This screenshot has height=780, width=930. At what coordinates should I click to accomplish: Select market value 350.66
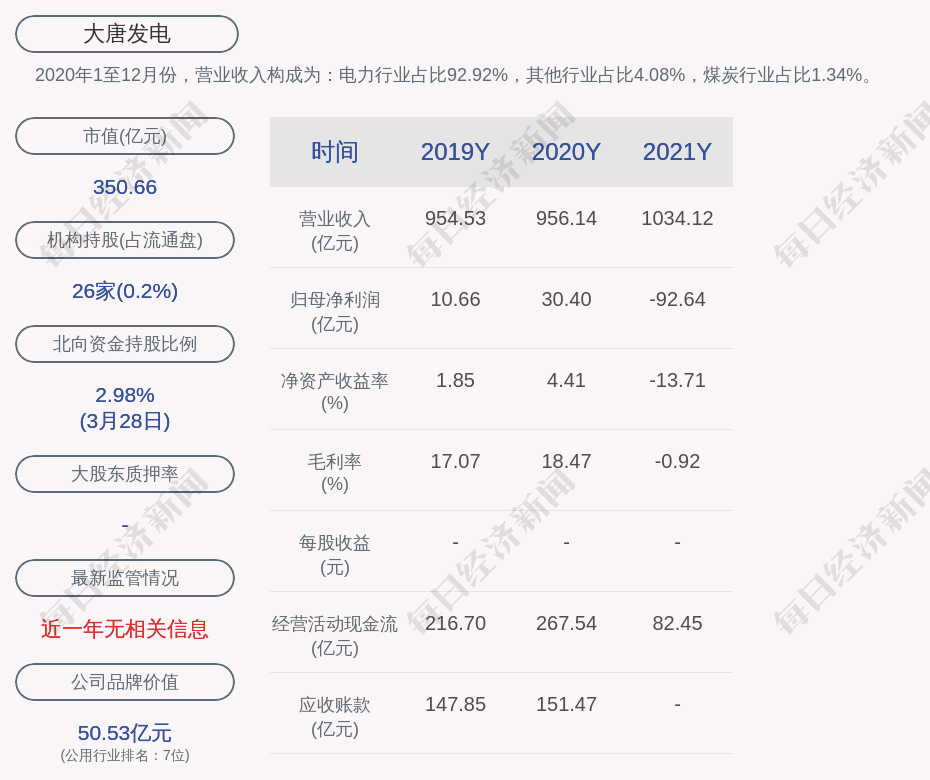125,187
